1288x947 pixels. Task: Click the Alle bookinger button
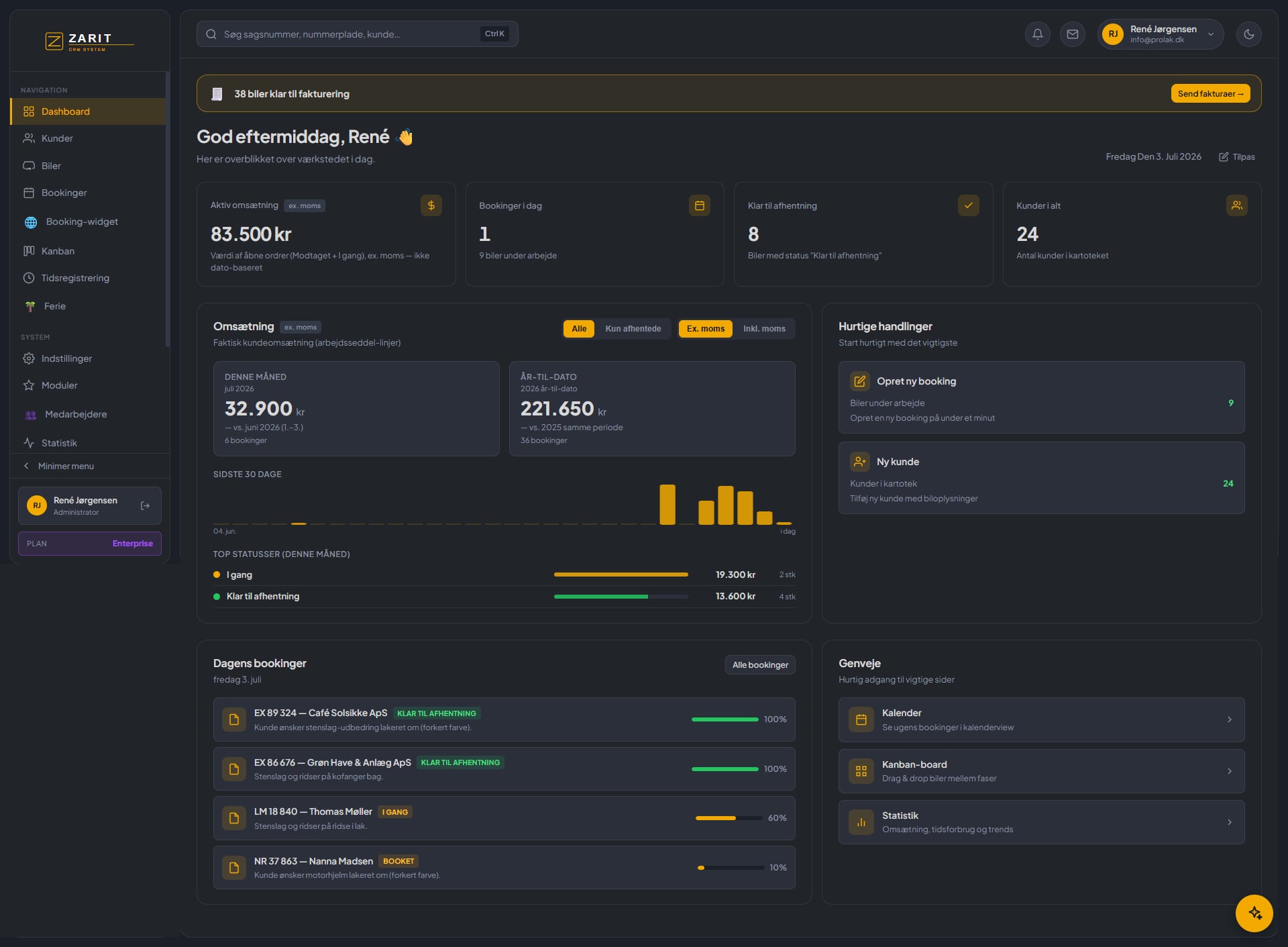[x=760, y=665]
